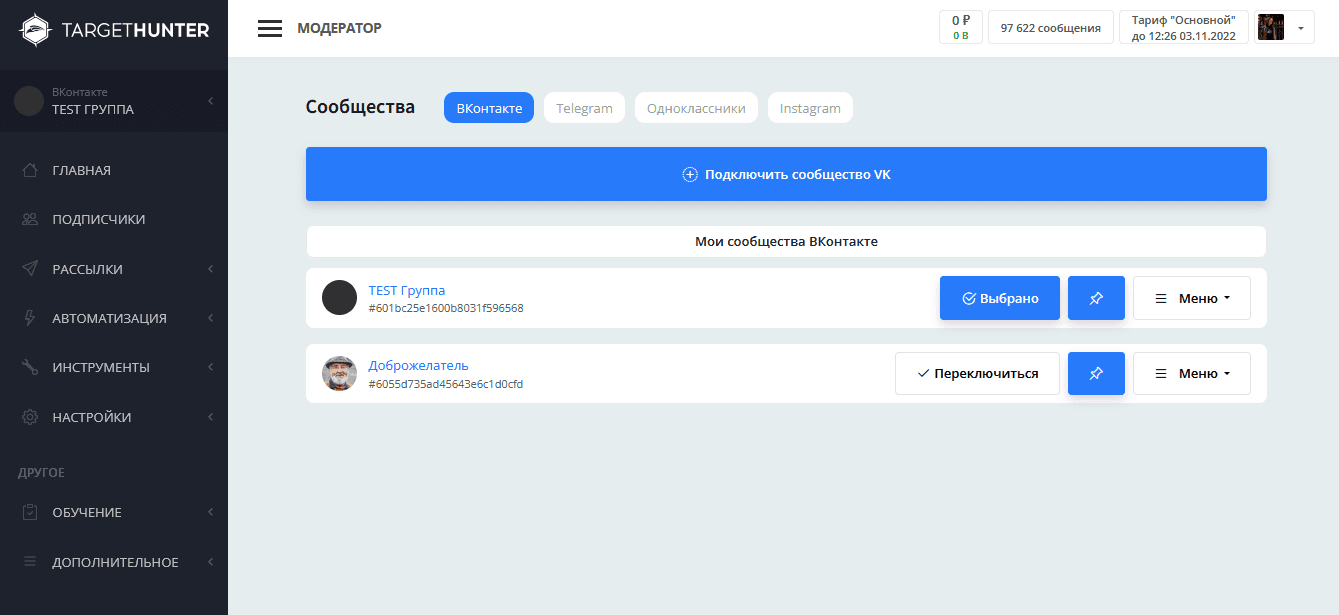Toggle the Выбрано button for TEST Группа
1339x615 pixels.
click(x=999, y=298)
